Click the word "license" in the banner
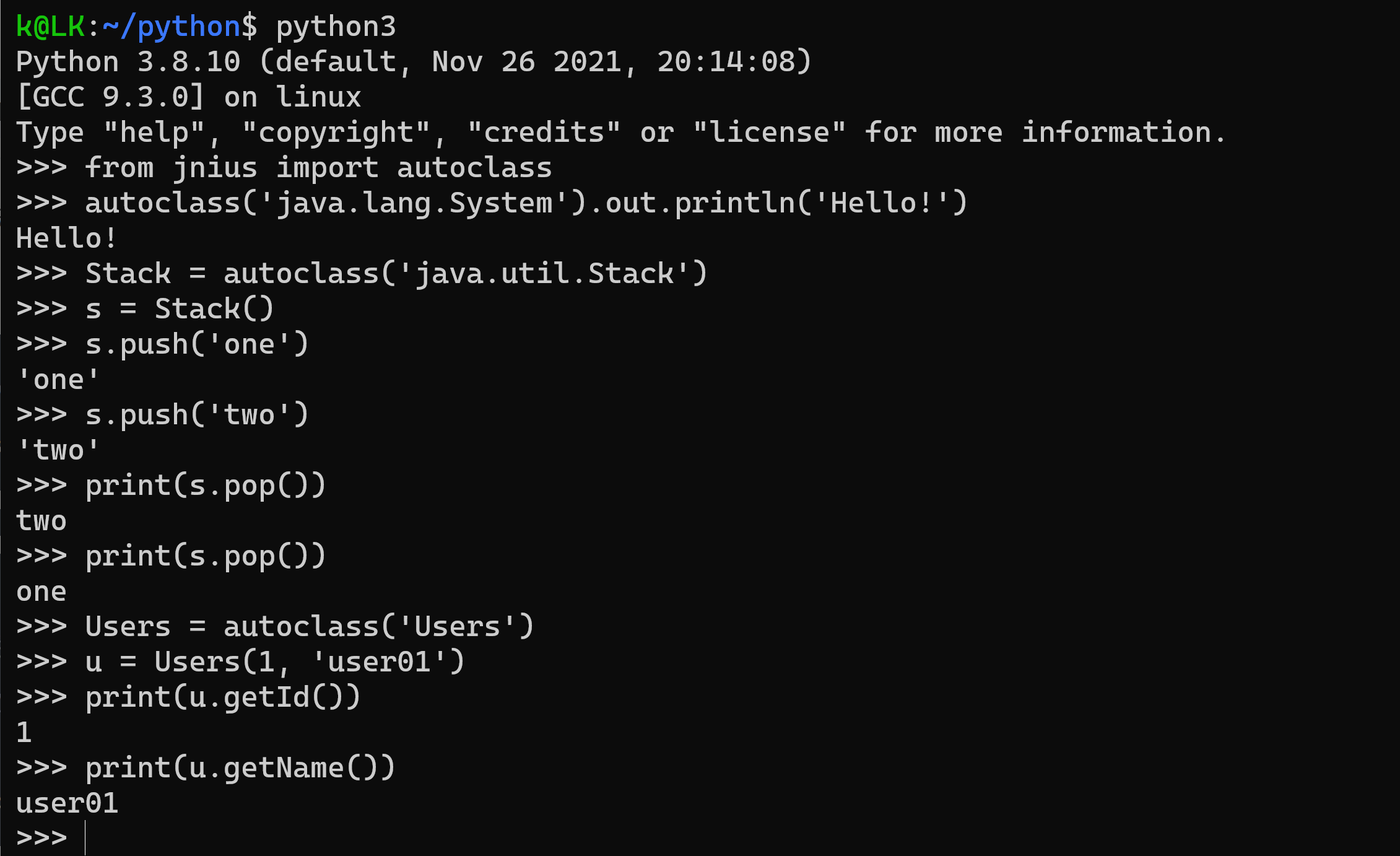1400x856 pixels. pyautogui.click(x=770, y=133)
